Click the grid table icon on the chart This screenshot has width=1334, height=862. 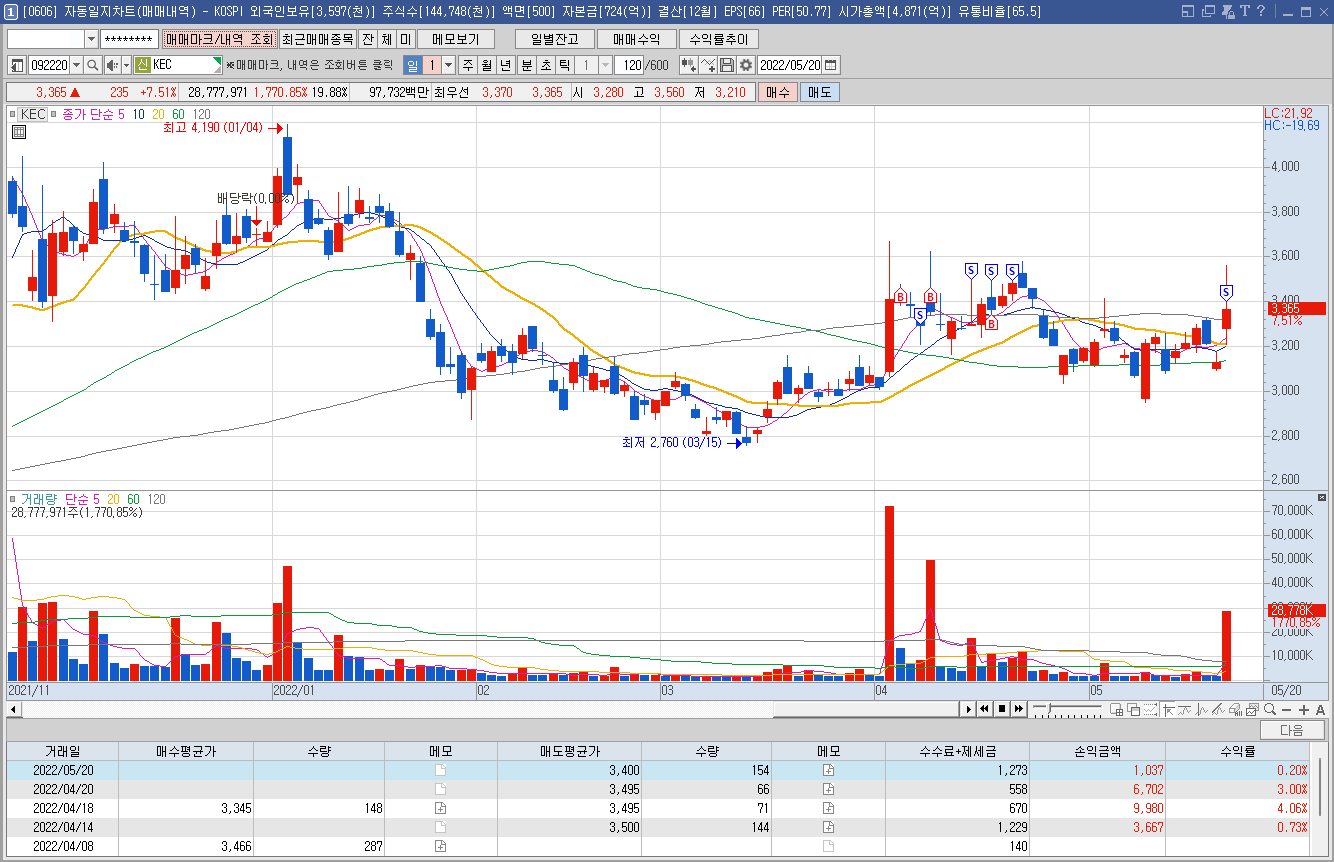tap(19, 132)
